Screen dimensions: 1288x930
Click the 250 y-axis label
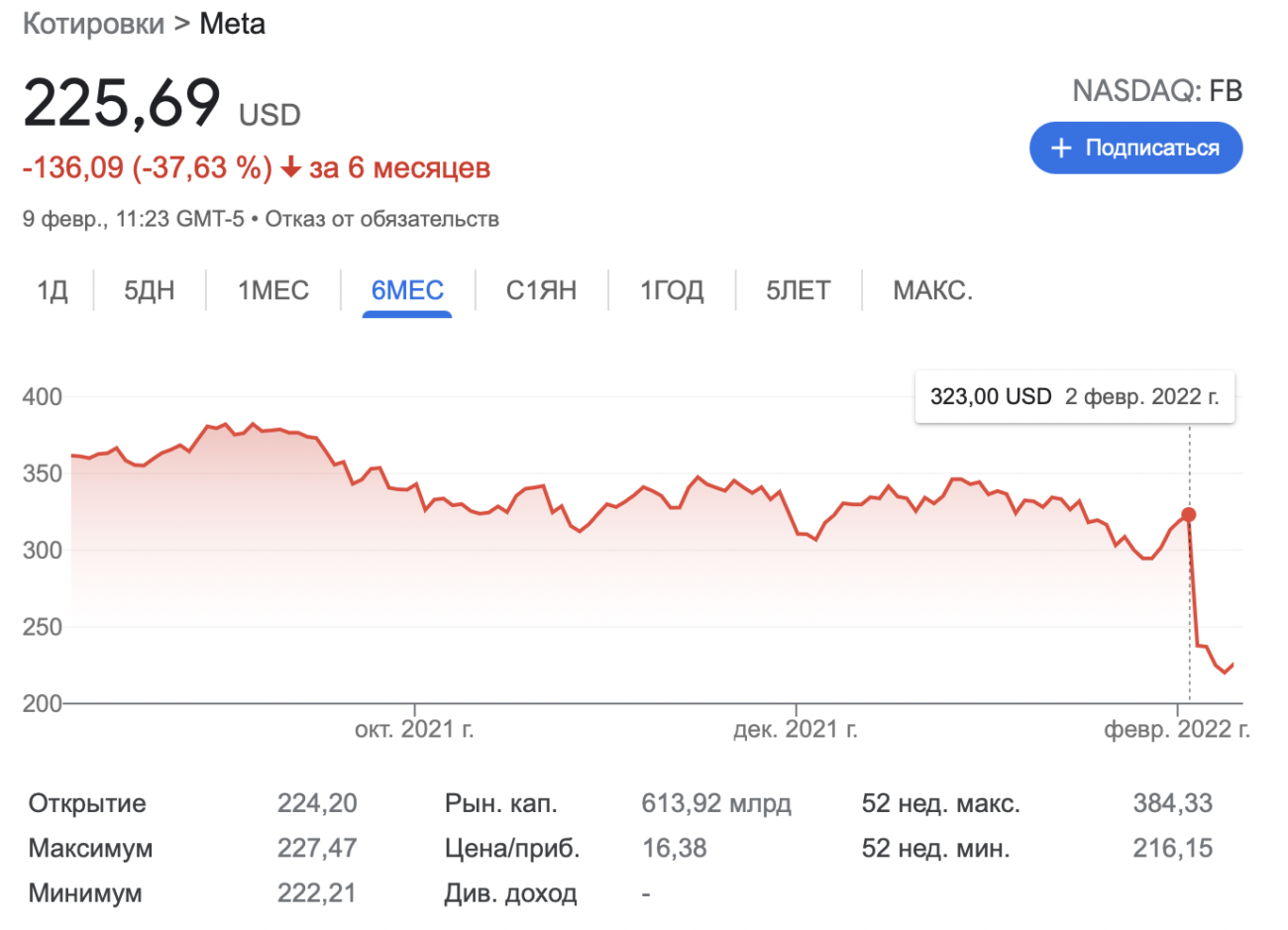pyautogui.click(x=43, y=627)
